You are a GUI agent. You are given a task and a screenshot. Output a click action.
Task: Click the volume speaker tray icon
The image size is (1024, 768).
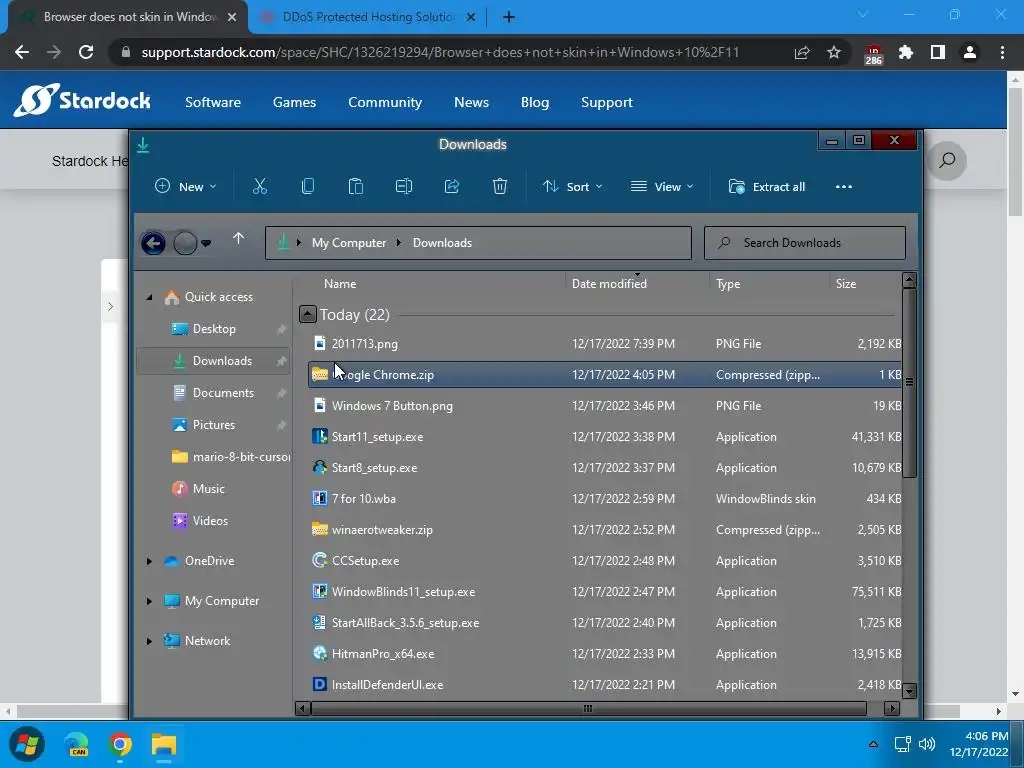tap(927, 744)
